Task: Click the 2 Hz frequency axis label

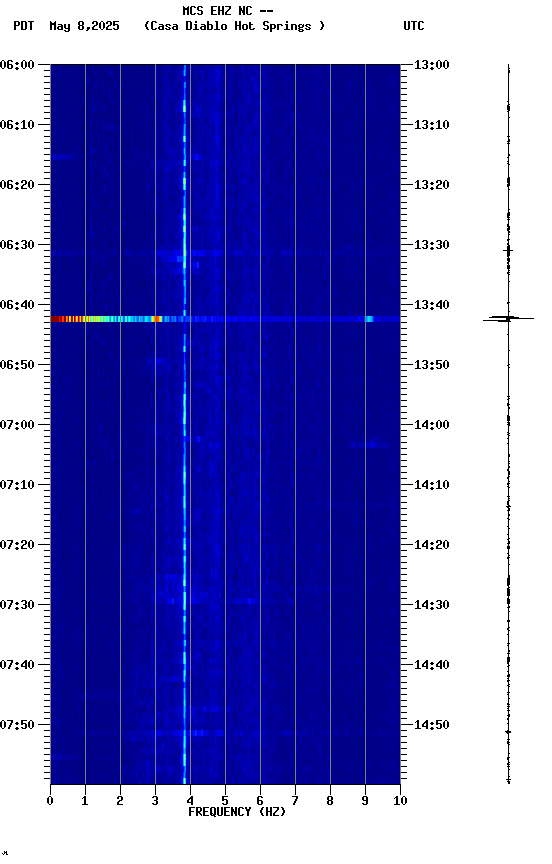Action: click(120, 801)
